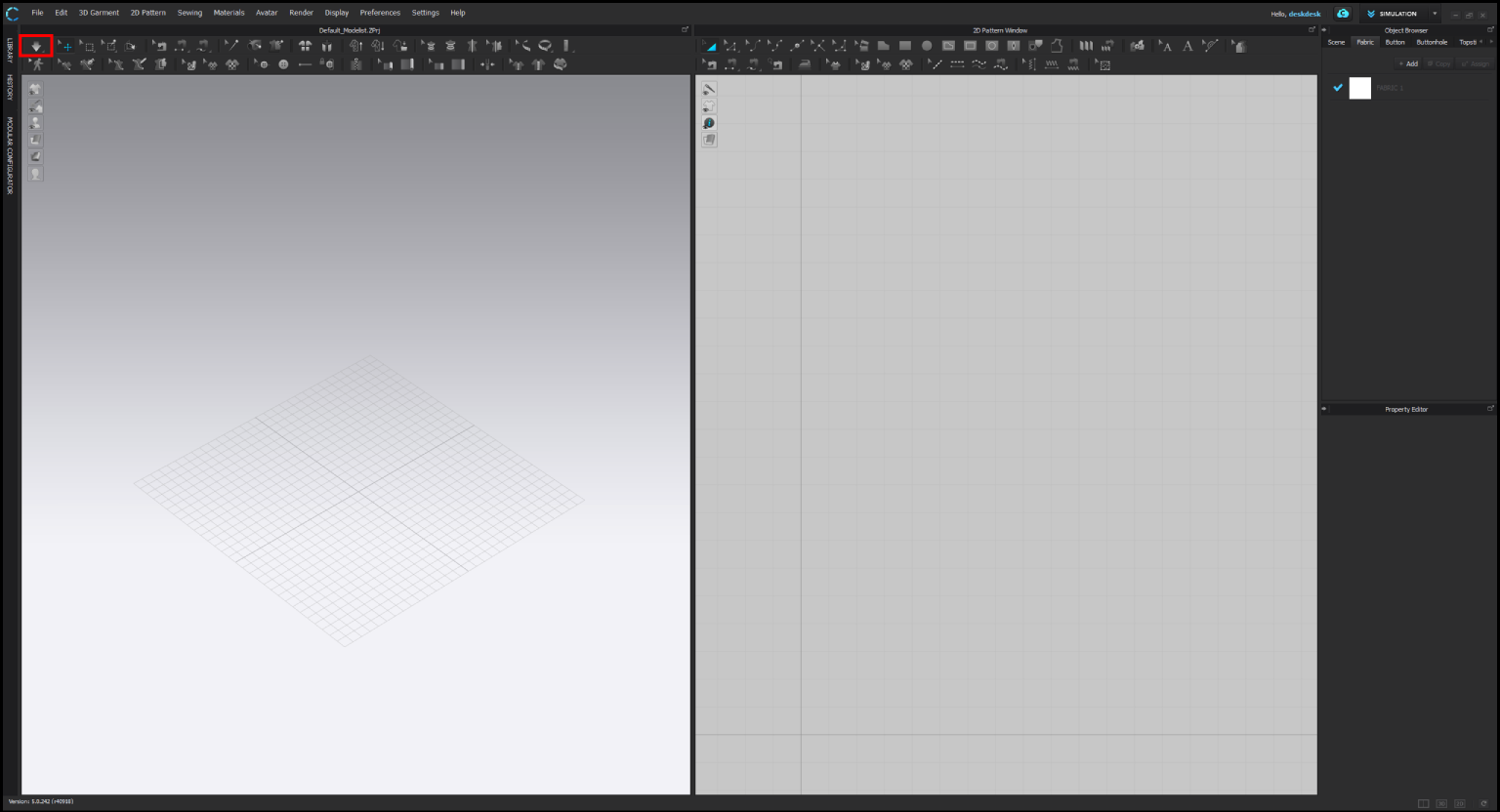The height and width of the screenshot is (812, 1500).
Task: Select the Rectangle pattern tool
Action: (x=904, y=46)
